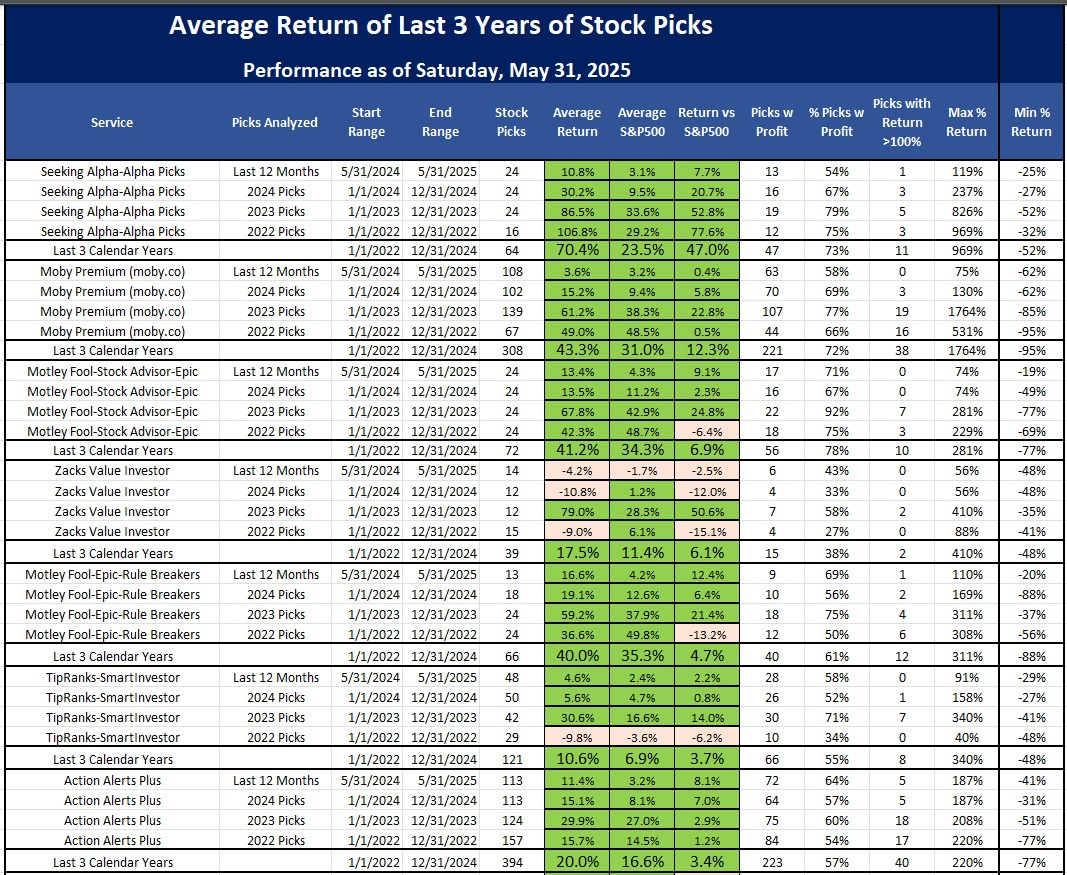Image resolution: width=1067 pixels, height=875 pixels.
Task: Click the 35.3% average S&P500 cell
Action: (642, 656)
